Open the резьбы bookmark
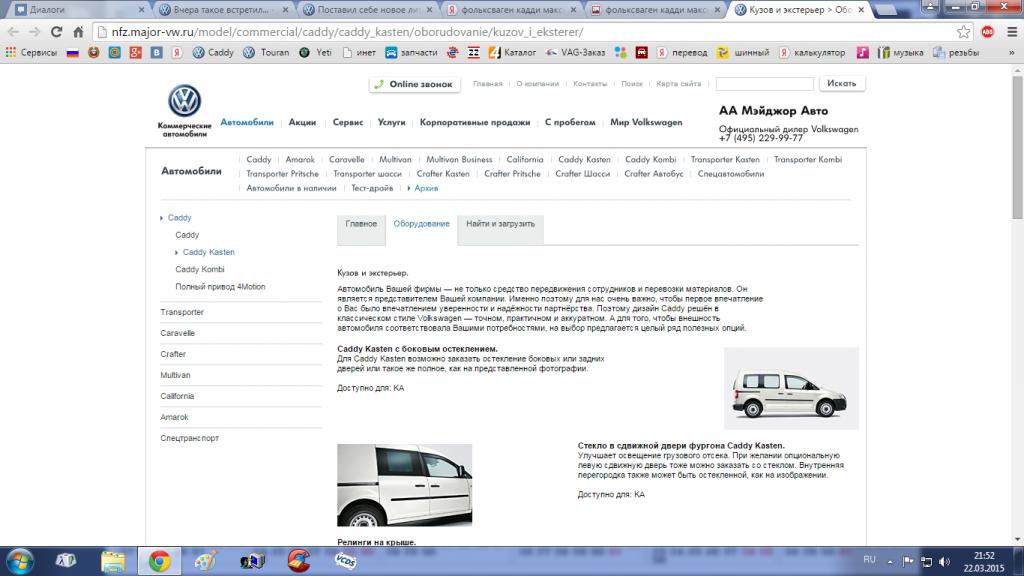Image resolution: width=1024 pixels, height=576 pixels. click(x=955, y=52)
